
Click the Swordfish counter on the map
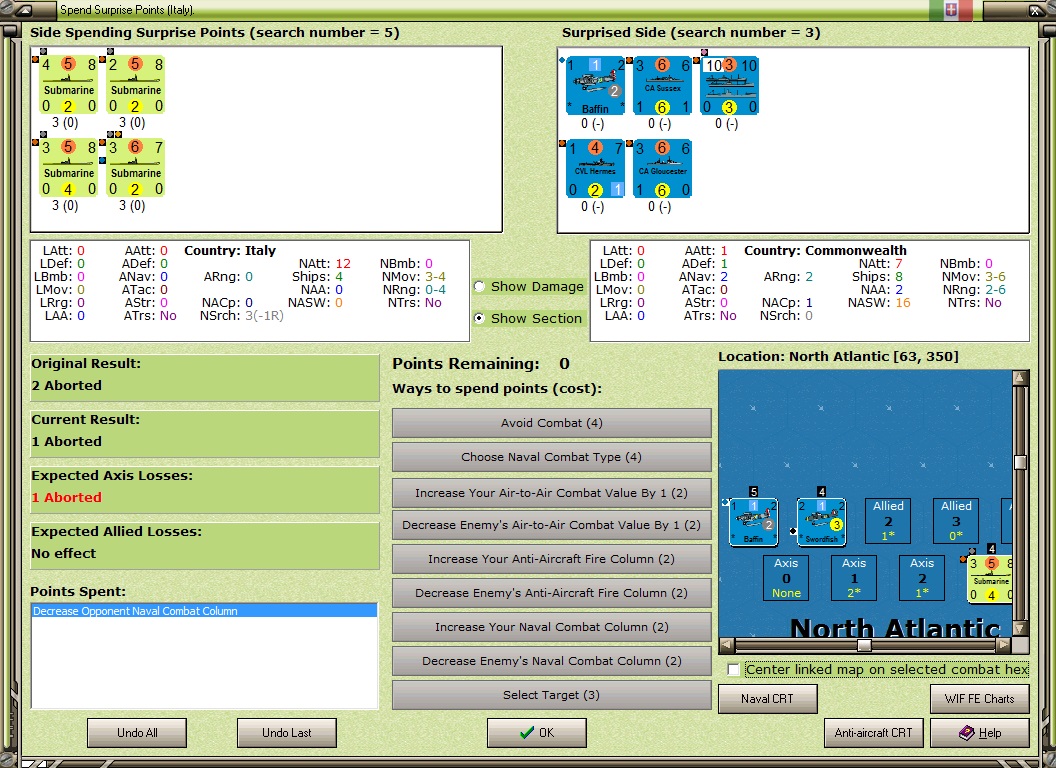click(x=822, y=522)
